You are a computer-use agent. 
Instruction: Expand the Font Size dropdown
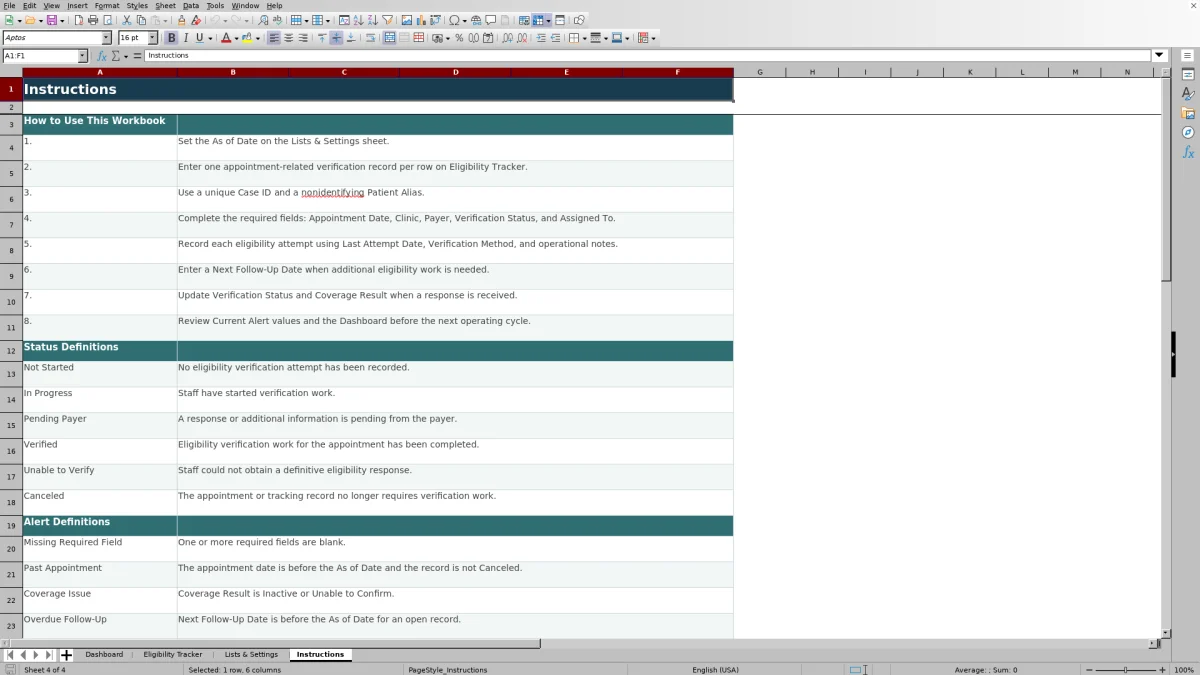click(153, 38)
